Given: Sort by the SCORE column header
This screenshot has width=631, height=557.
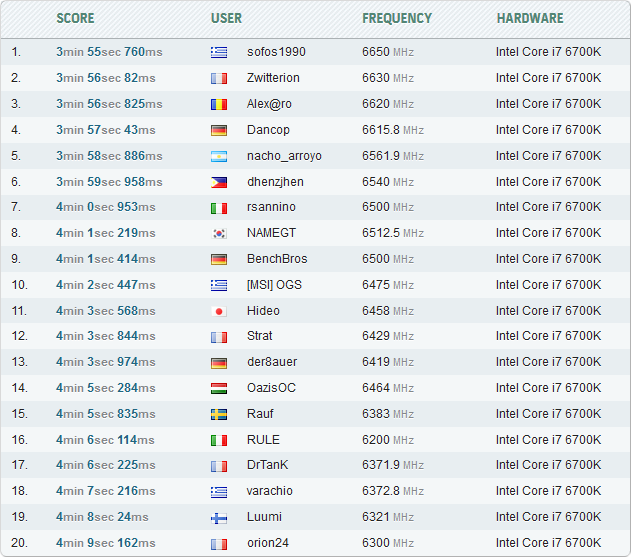Looking at the screenshot, I should coord(76,18).
